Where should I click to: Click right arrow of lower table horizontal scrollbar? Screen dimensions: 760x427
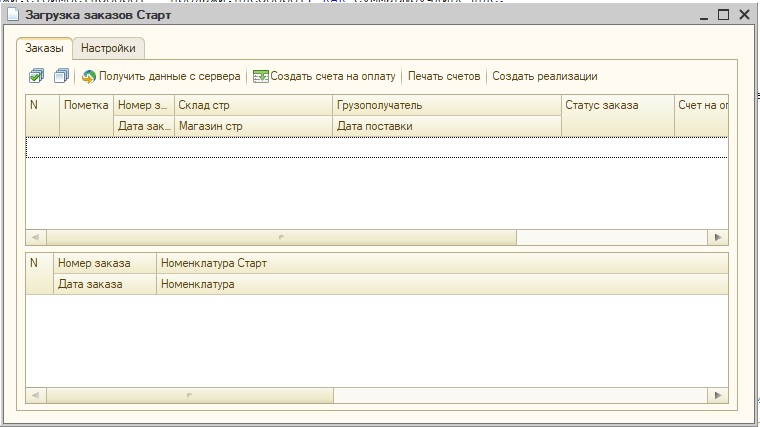pyautogui.click(x=718, y=395)
